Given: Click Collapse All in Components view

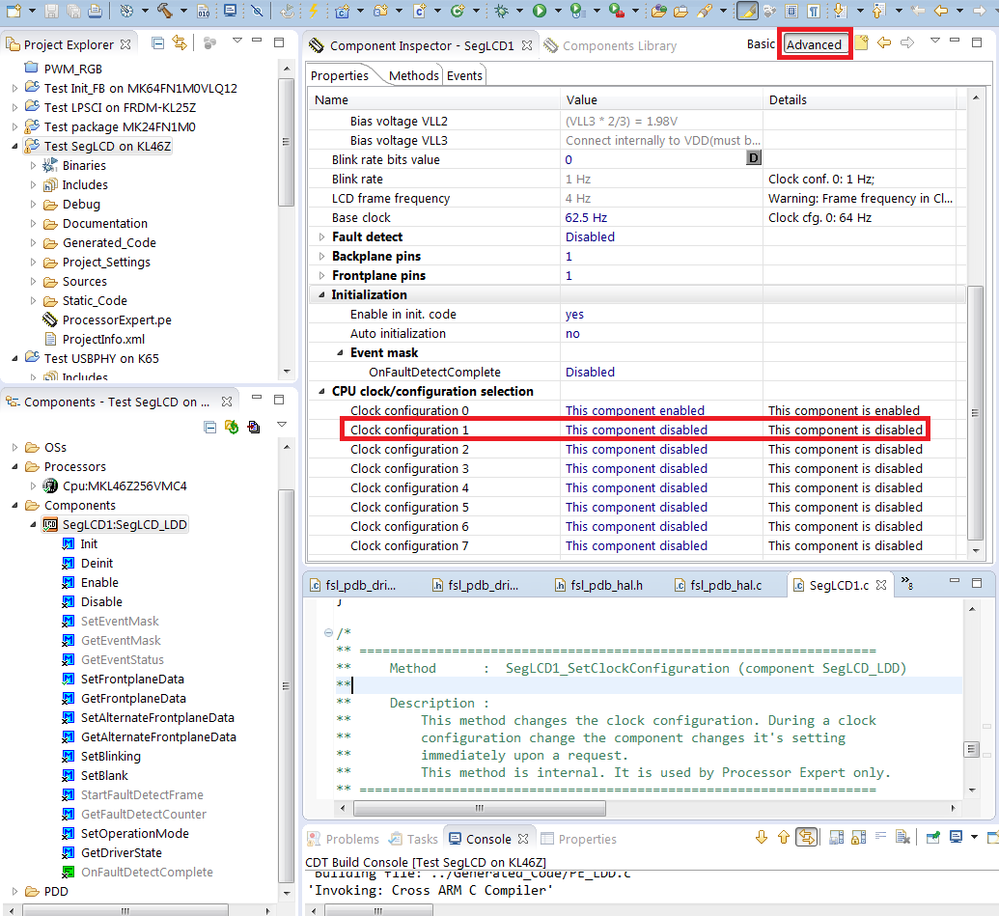Looking at the screenshot, I should coord(210,427).
